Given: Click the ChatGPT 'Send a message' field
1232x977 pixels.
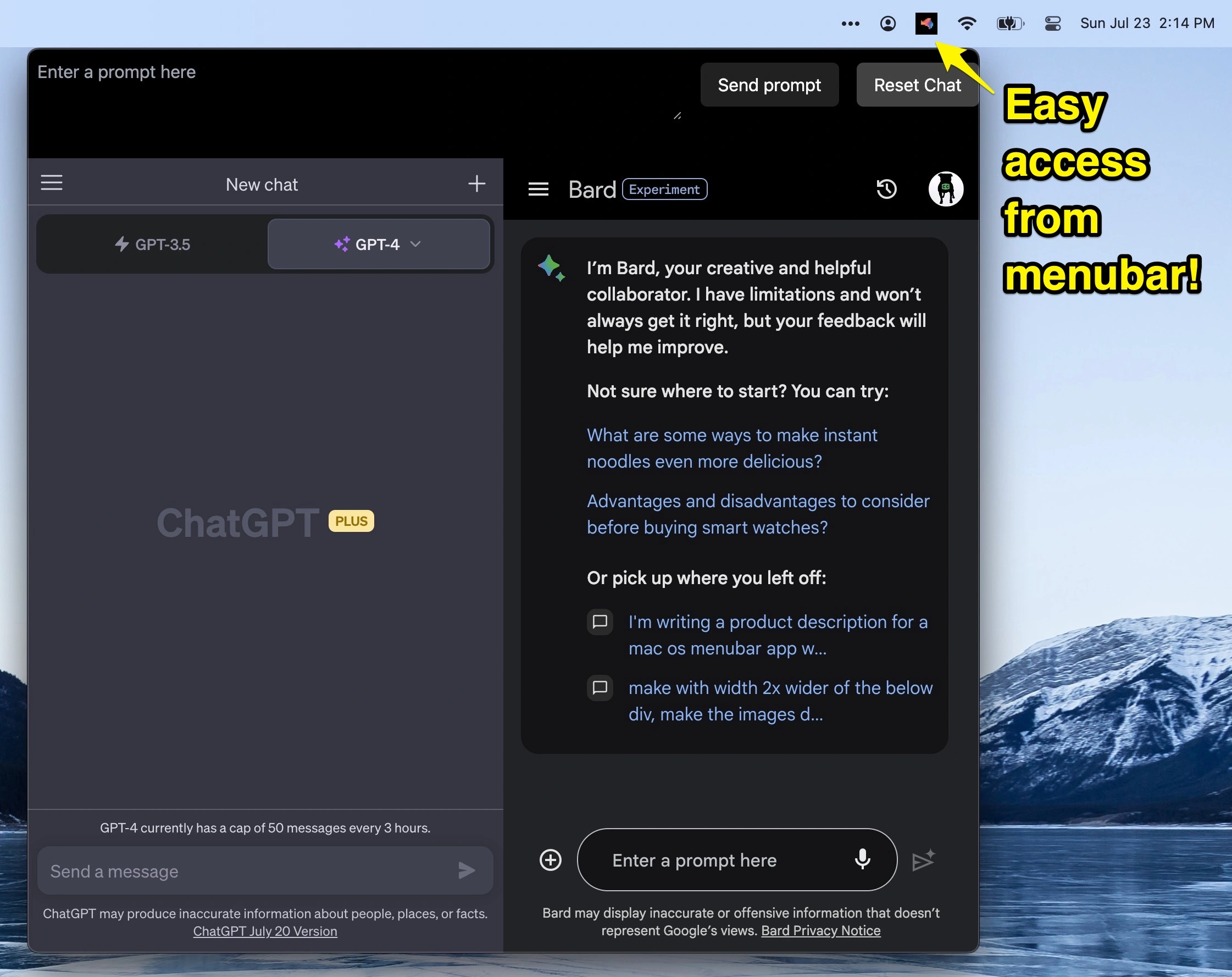Looking at the screenshot, I should click(246, 871).
